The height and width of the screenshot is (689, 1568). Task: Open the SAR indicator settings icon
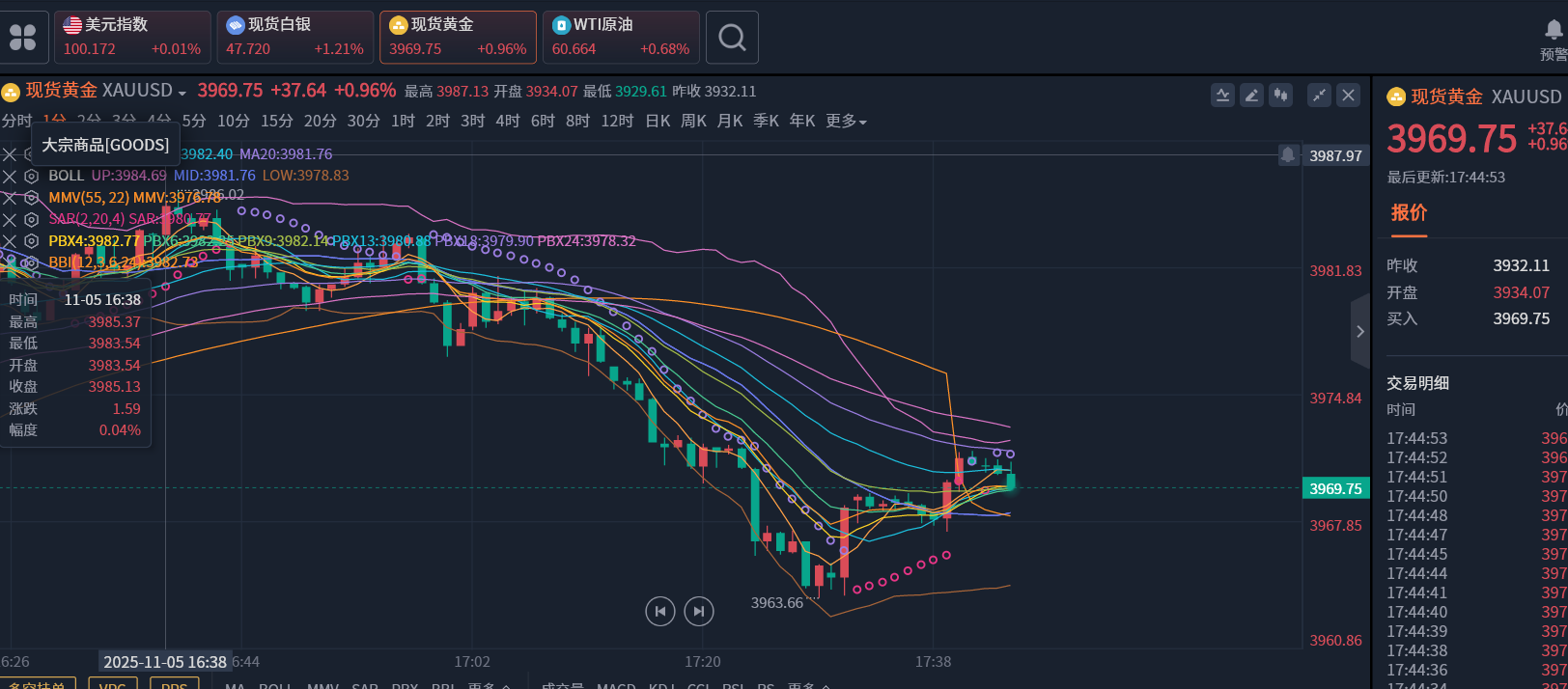(x=31, y=219)
